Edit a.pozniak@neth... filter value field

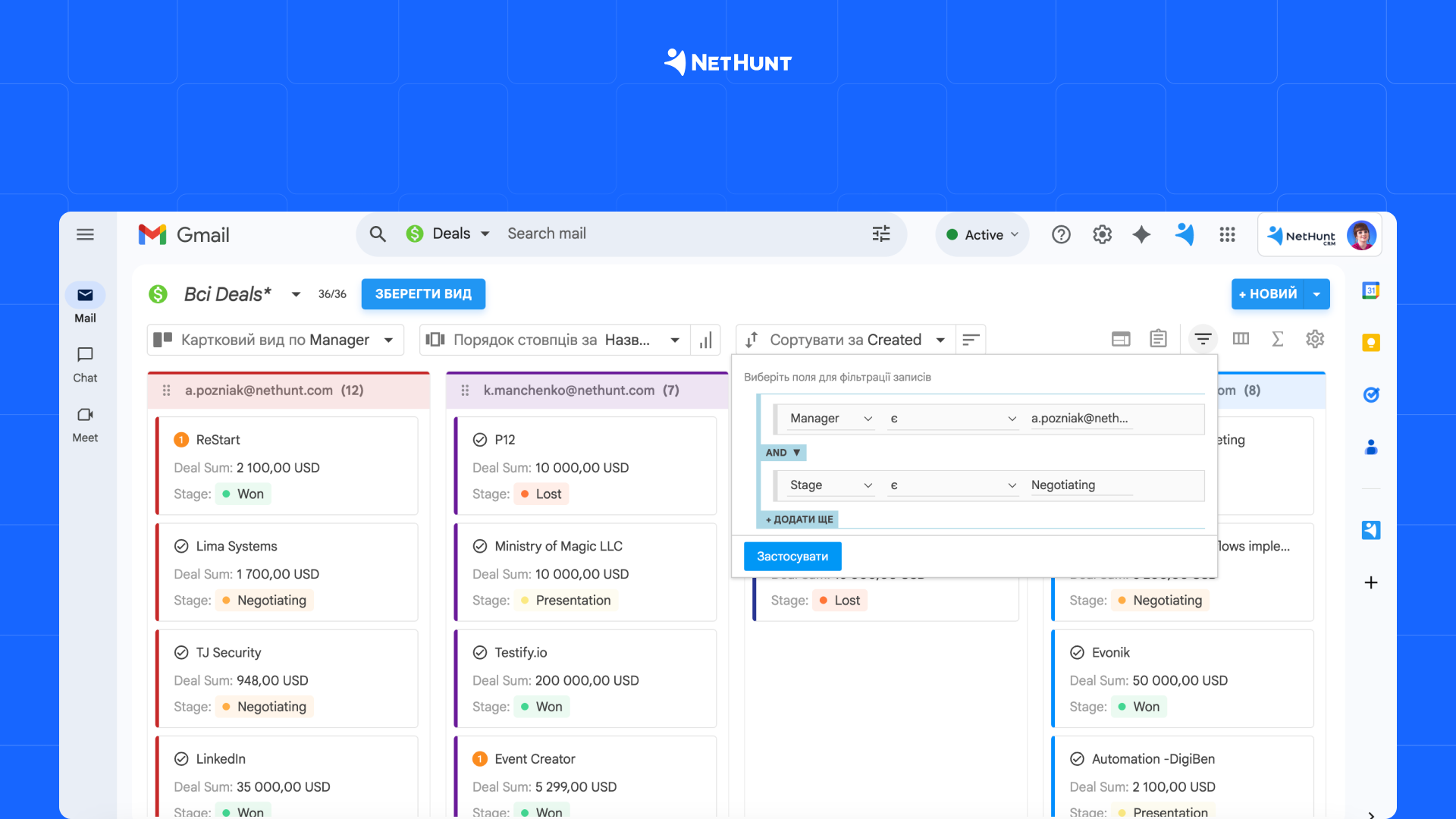[1081, 419]
